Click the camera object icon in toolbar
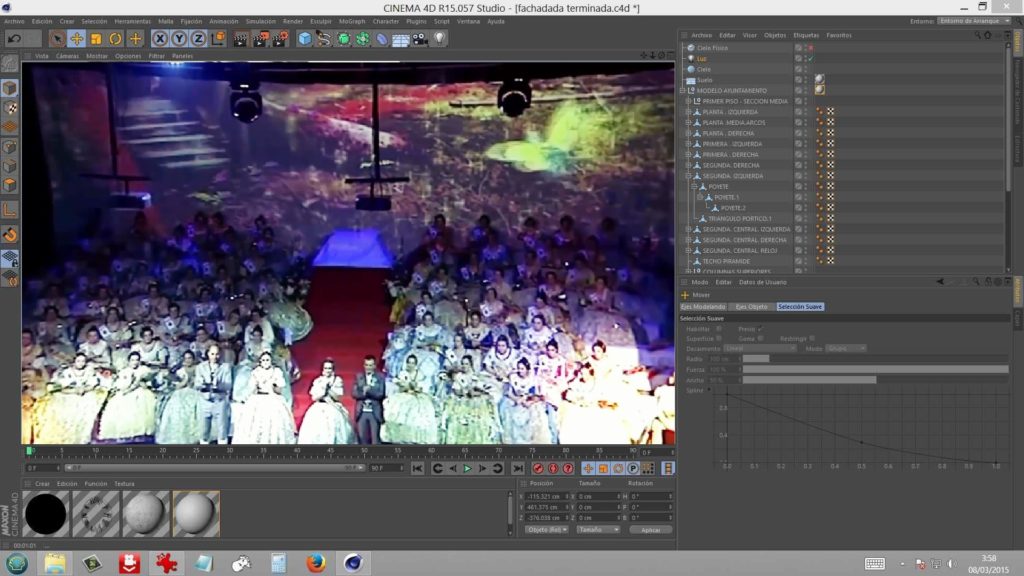The height and width of the screenshot is (576, 1024). (419, 38)
